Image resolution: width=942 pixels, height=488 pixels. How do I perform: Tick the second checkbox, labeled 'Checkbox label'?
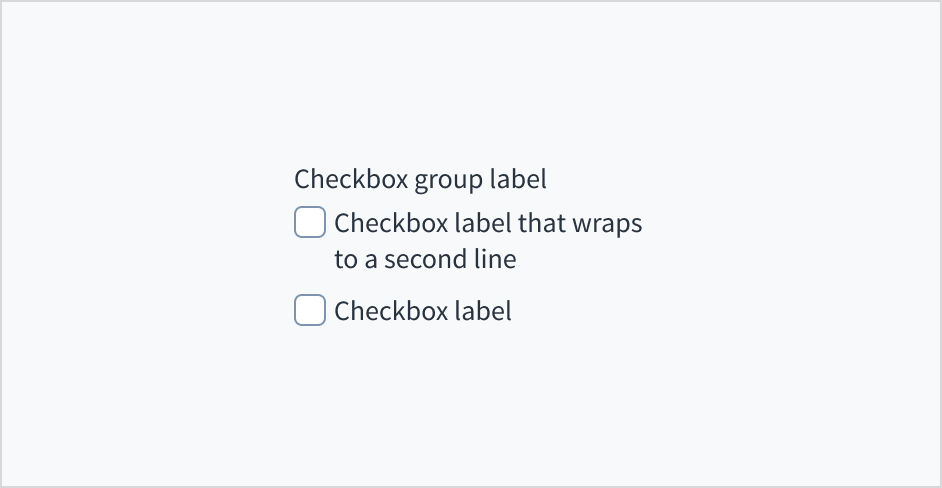click(x=310, y=310)
